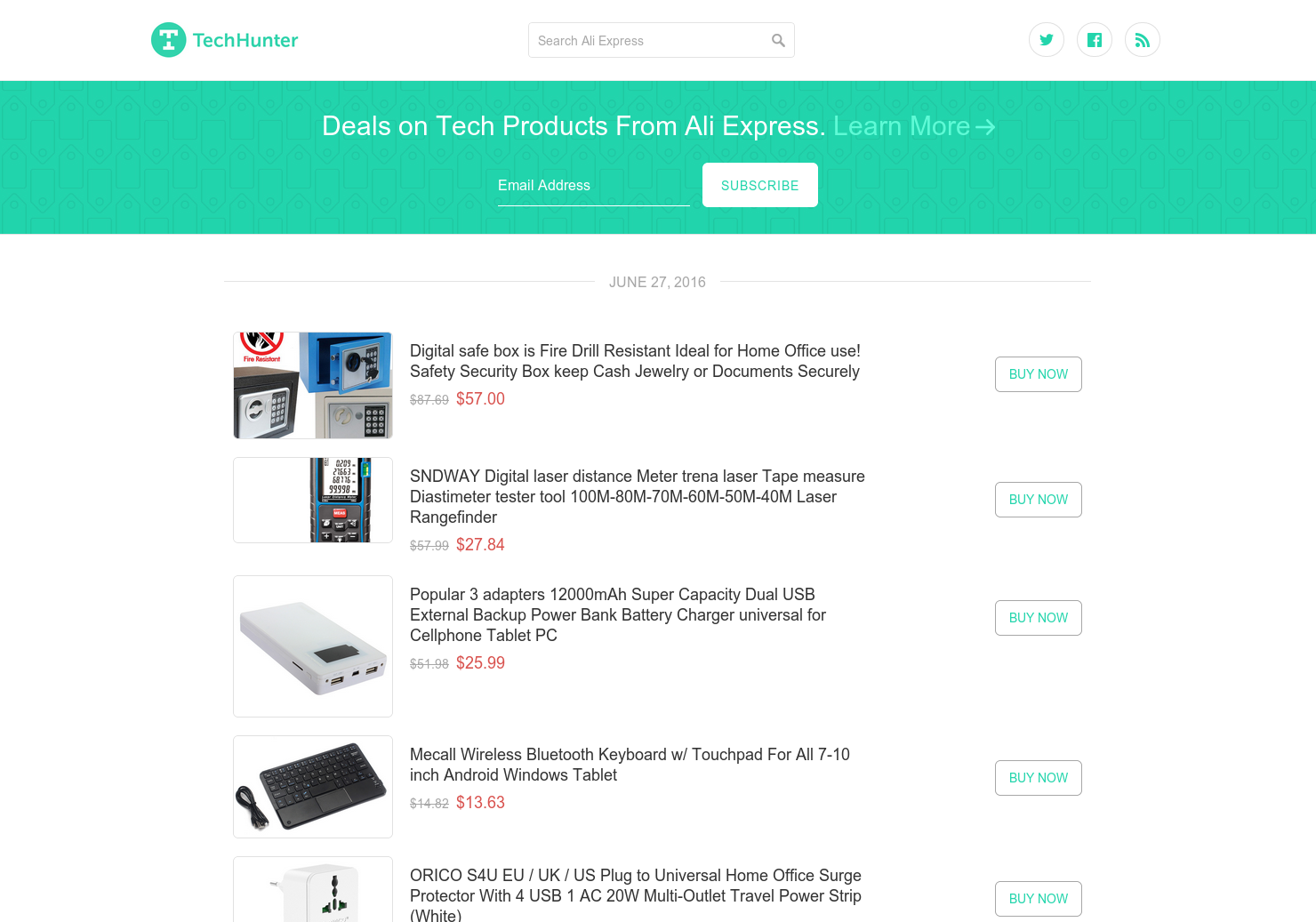
Task: Click the Subscribe button
Action: 760,185
